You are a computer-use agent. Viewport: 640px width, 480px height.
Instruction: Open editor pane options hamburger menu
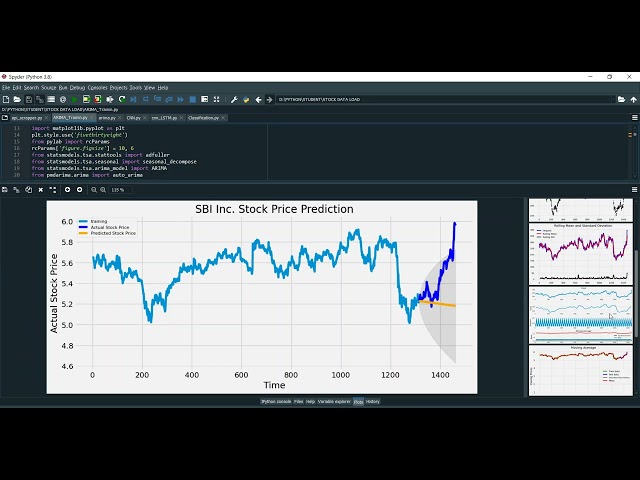coord(634,118)
